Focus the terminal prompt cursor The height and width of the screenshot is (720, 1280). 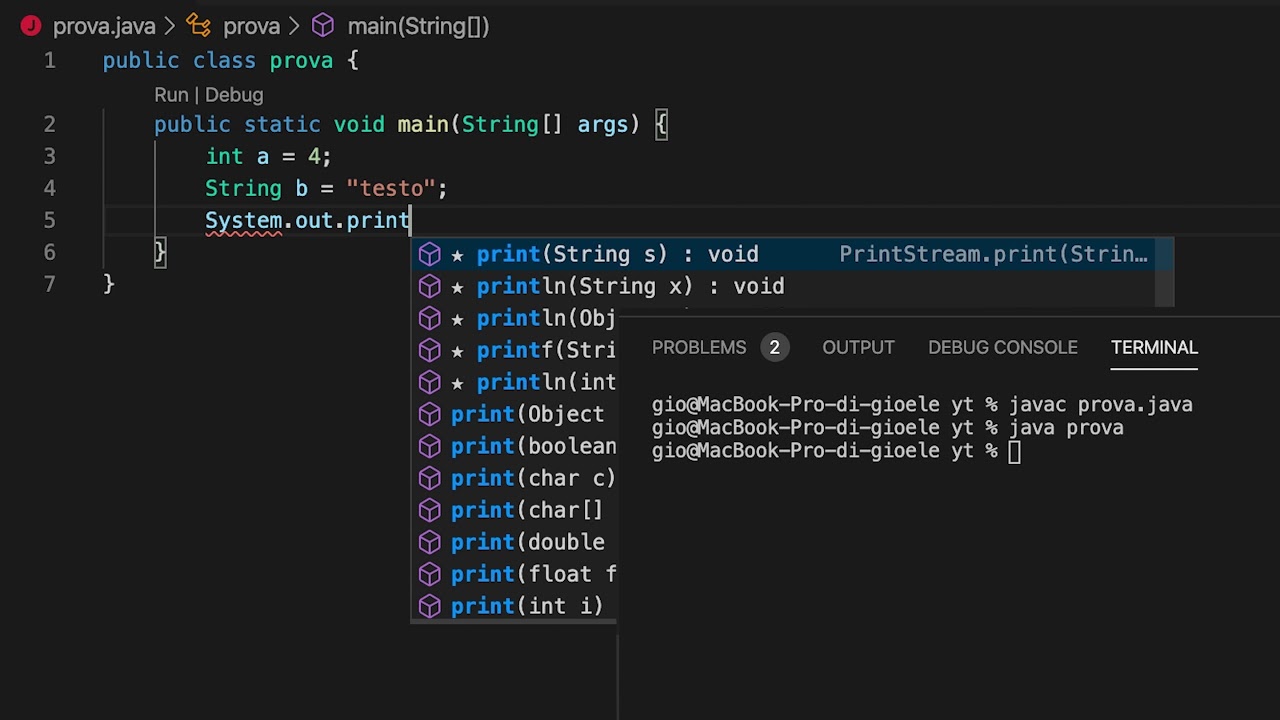click(1015, 451)
